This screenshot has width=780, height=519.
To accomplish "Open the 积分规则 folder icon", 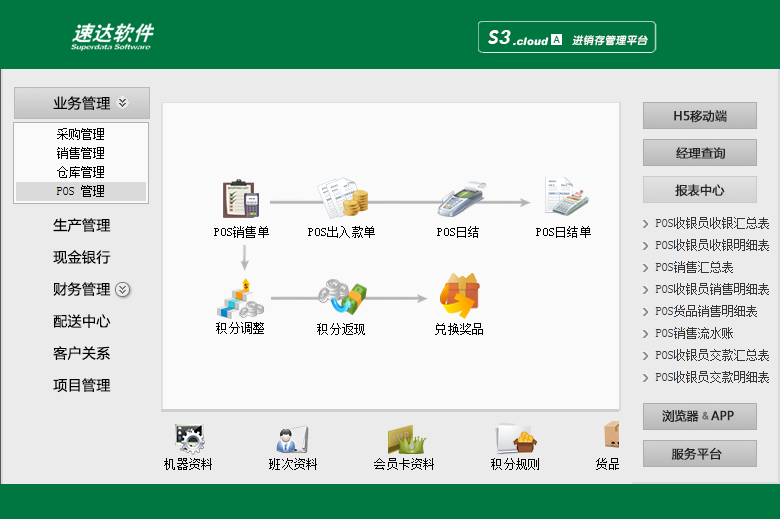I will [516, 438].
